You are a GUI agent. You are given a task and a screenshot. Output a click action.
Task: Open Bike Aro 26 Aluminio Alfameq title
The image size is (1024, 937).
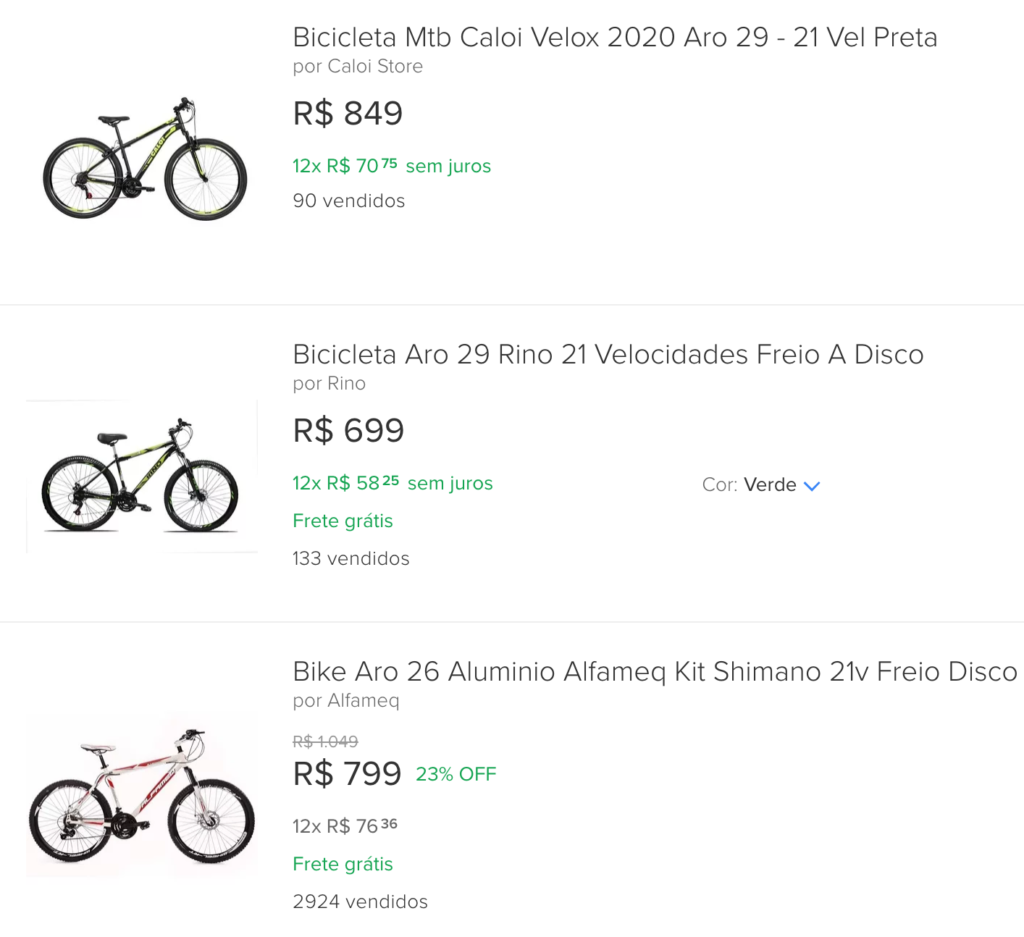[x=654, y=671]
